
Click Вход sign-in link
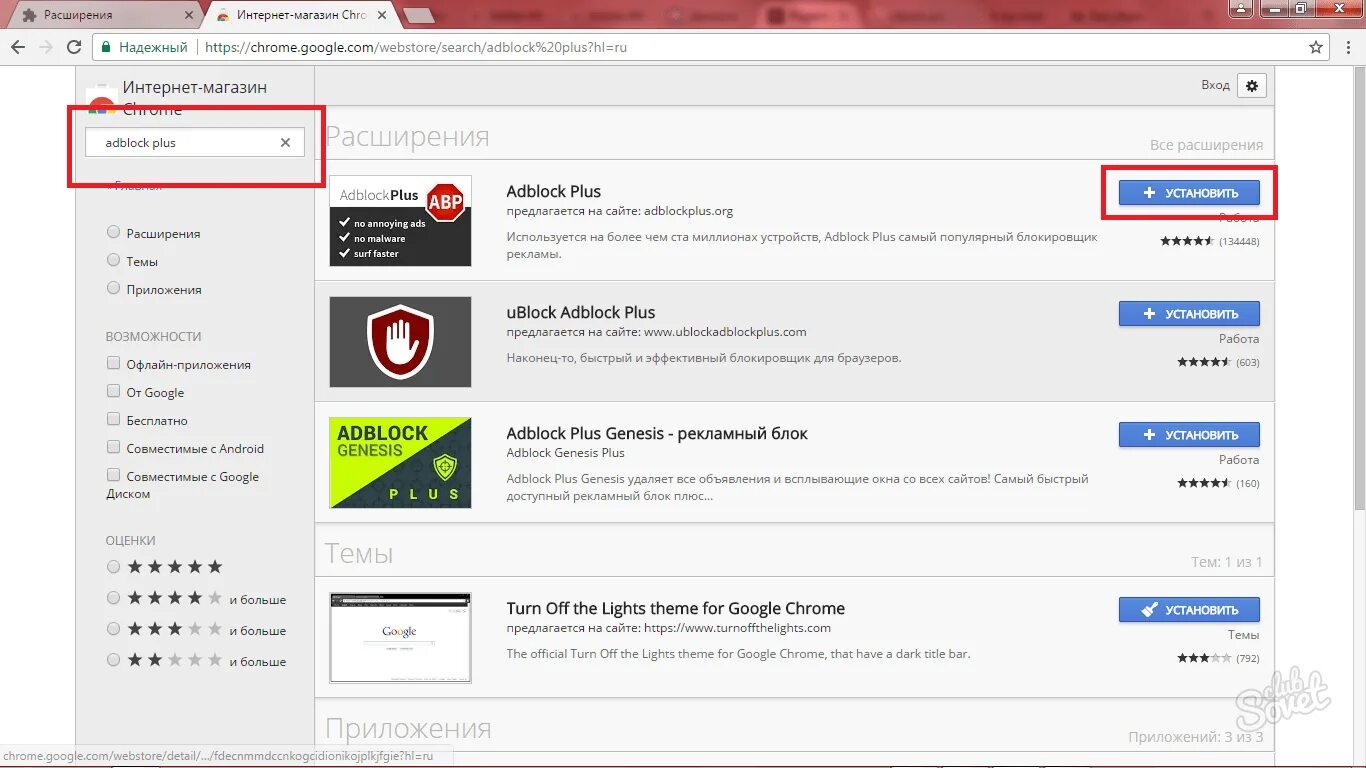[x=1215, y=85]
